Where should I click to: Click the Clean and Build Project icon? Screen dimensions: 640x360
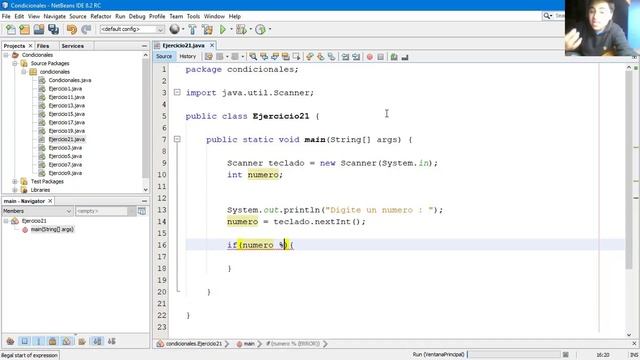[207, 29]
